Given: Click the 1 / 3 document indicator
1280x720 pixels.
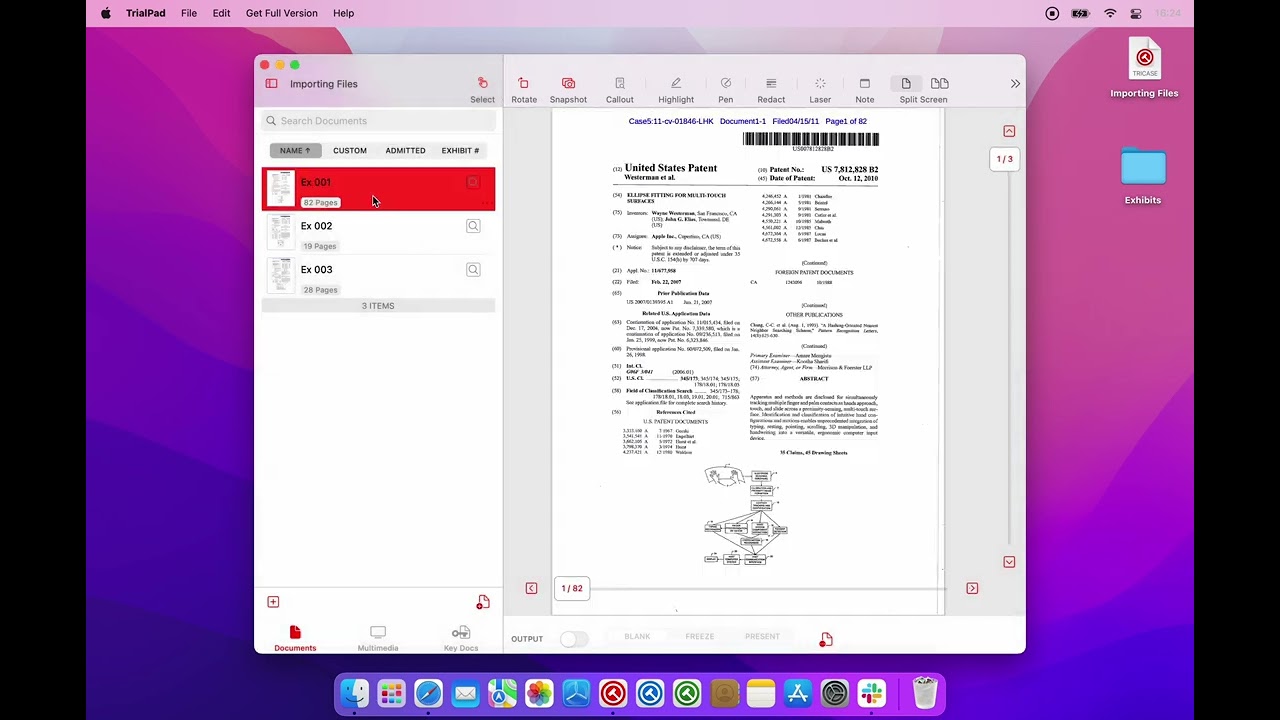Looking at the screenshot, I should pos(1004,159).
